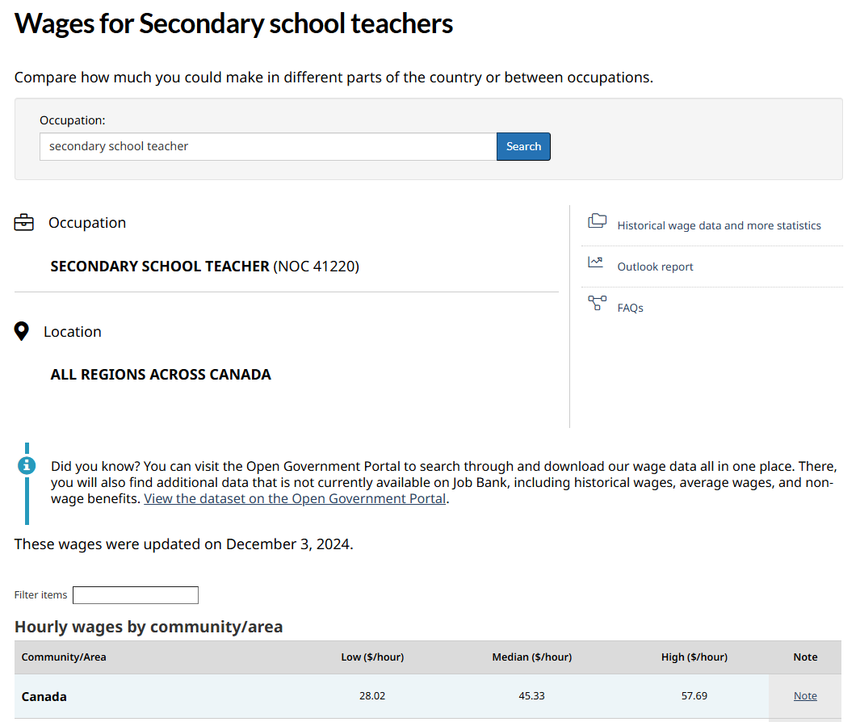This screenshot has width=860, height=722.
Task: Click the briefcase Occupation icon
Action: [24, 223]
